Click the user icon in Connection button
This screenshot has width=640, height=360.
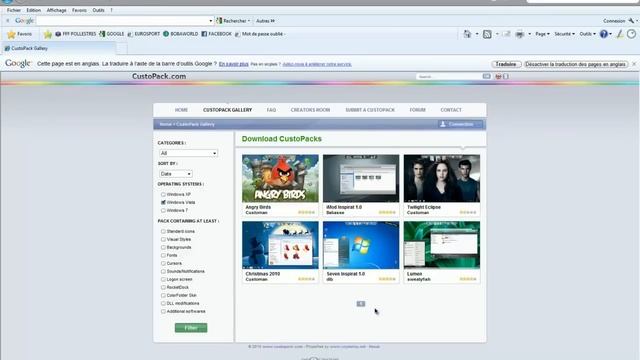(443, 124)
